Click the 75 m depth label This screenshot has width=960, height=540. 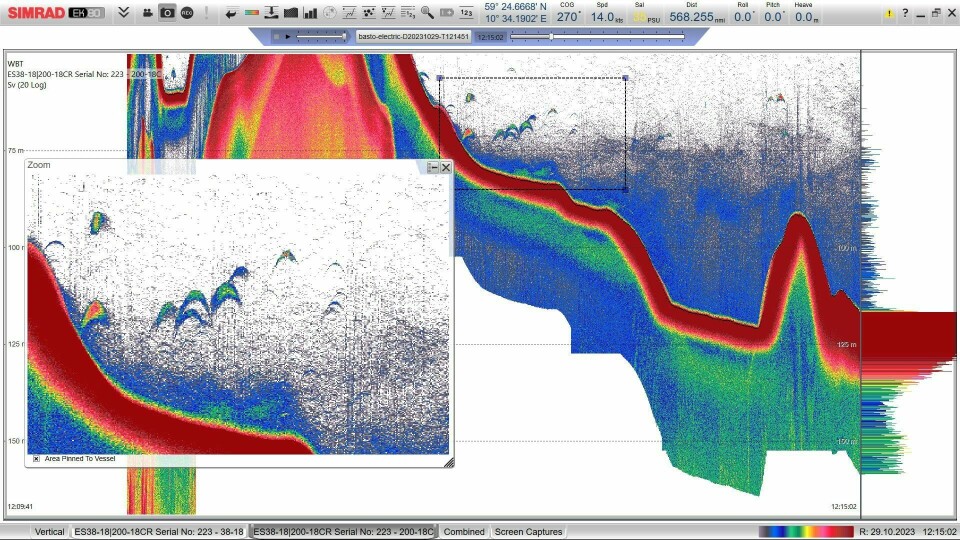coord(15,150)
